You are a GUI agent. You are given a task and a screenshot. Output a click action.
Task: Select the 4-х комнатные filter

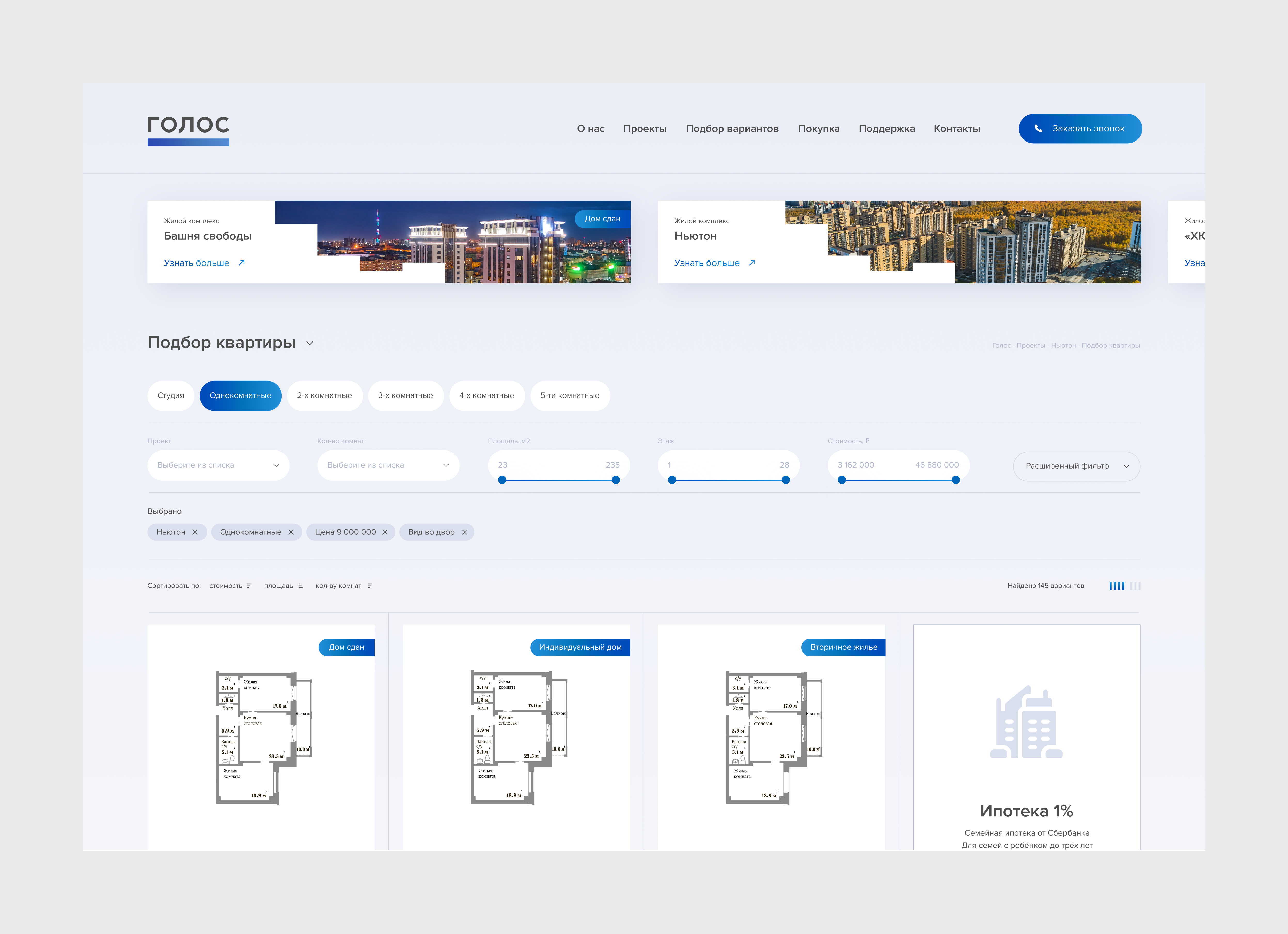tap(487, 395)
